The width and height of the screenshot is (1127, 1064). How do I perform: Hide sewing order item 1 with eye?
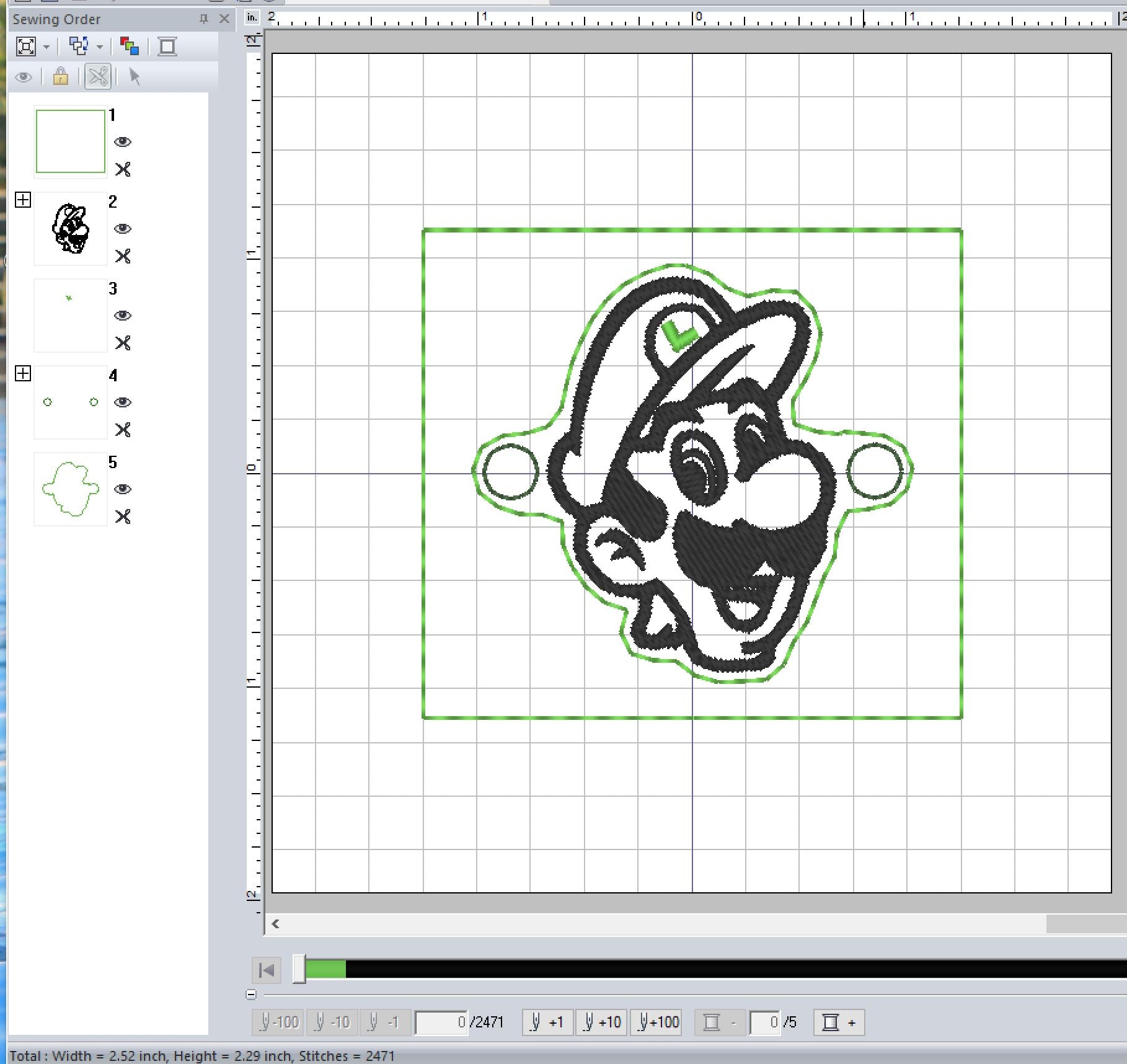point(123,142)
